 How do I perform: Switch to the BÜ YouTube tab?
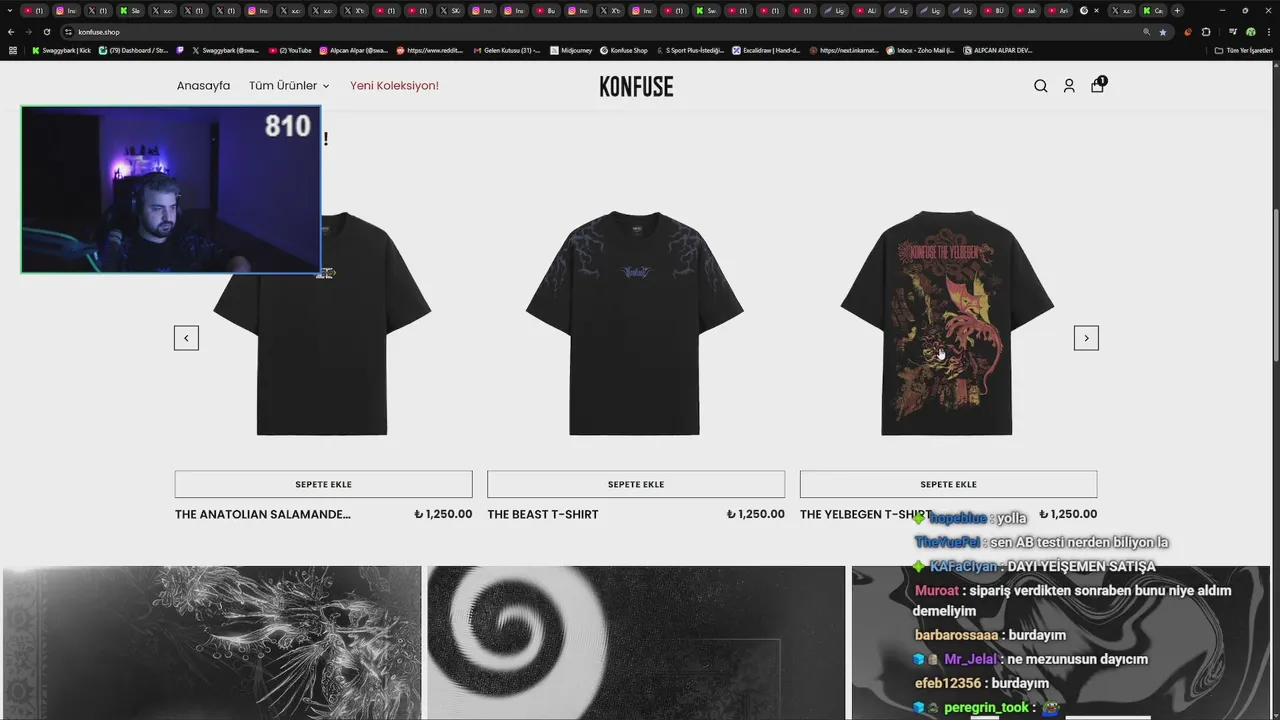pos(993,10)
